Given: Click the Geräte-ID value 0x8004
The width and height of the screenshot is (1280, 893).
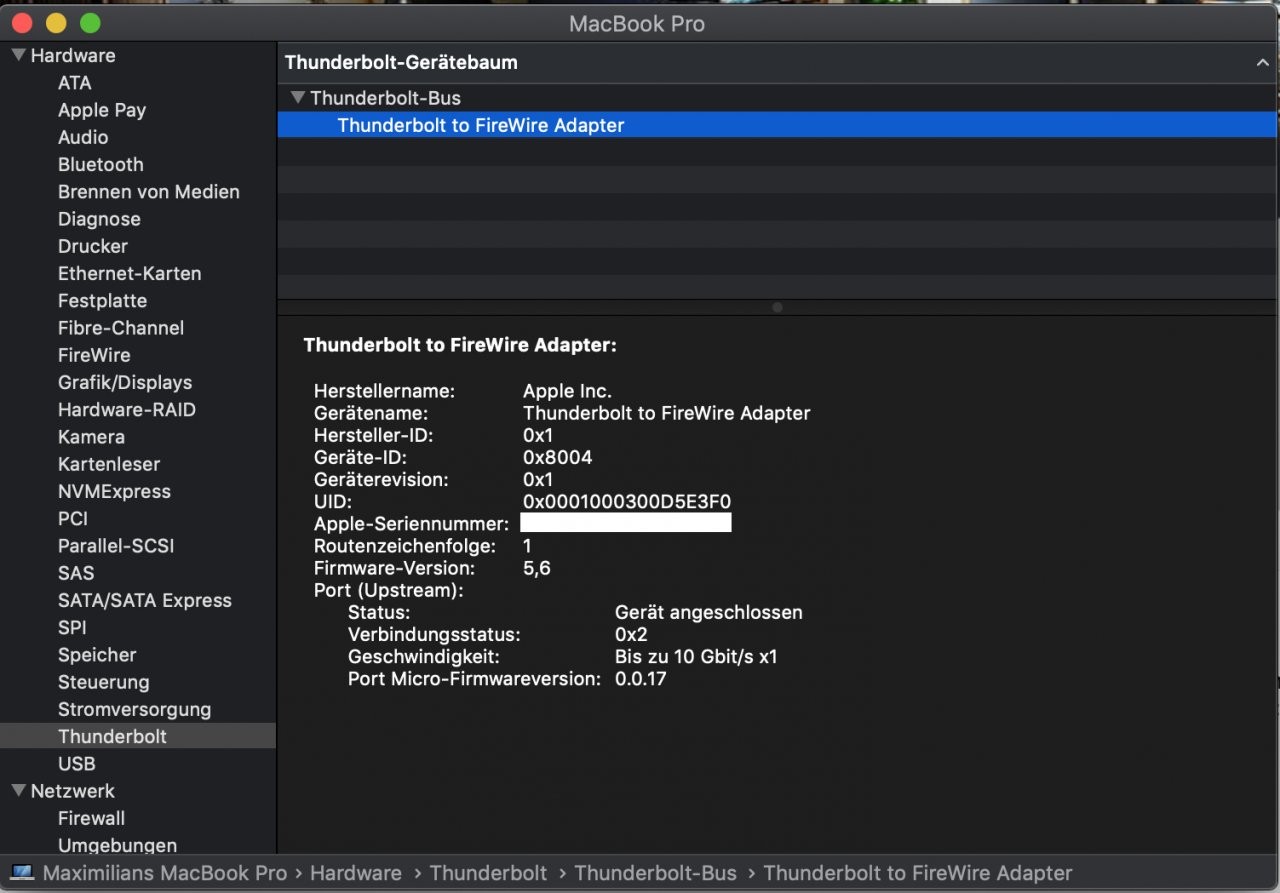Looking at the screenshot, I should (558, 458).
